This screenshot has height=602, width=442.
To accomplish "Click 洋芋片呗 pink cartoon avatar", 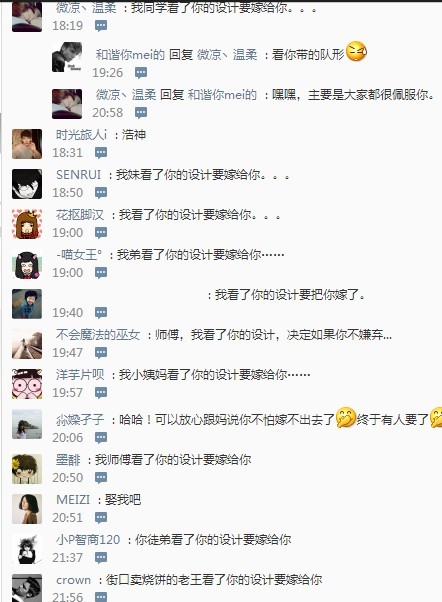I will point(27,384).
